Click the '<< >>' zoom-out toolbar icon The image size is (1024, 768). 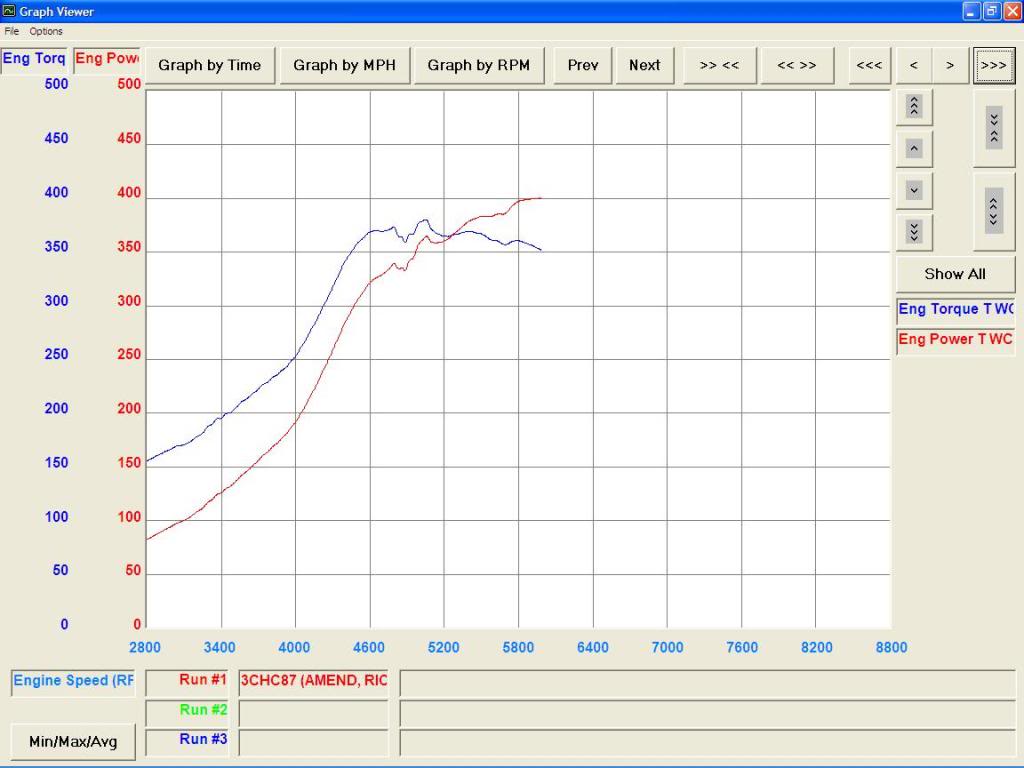click(796, 64)
